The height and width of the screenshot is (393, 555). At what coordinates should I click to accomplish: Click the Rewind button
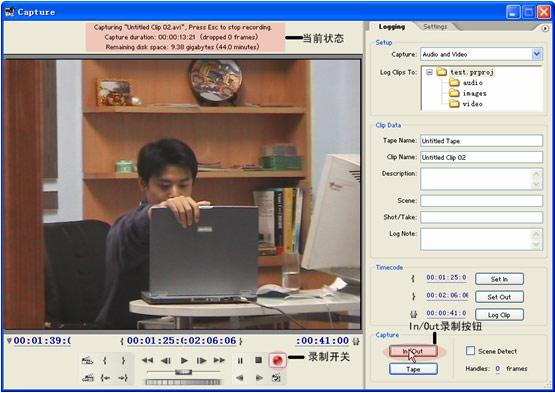pos(147,360)
